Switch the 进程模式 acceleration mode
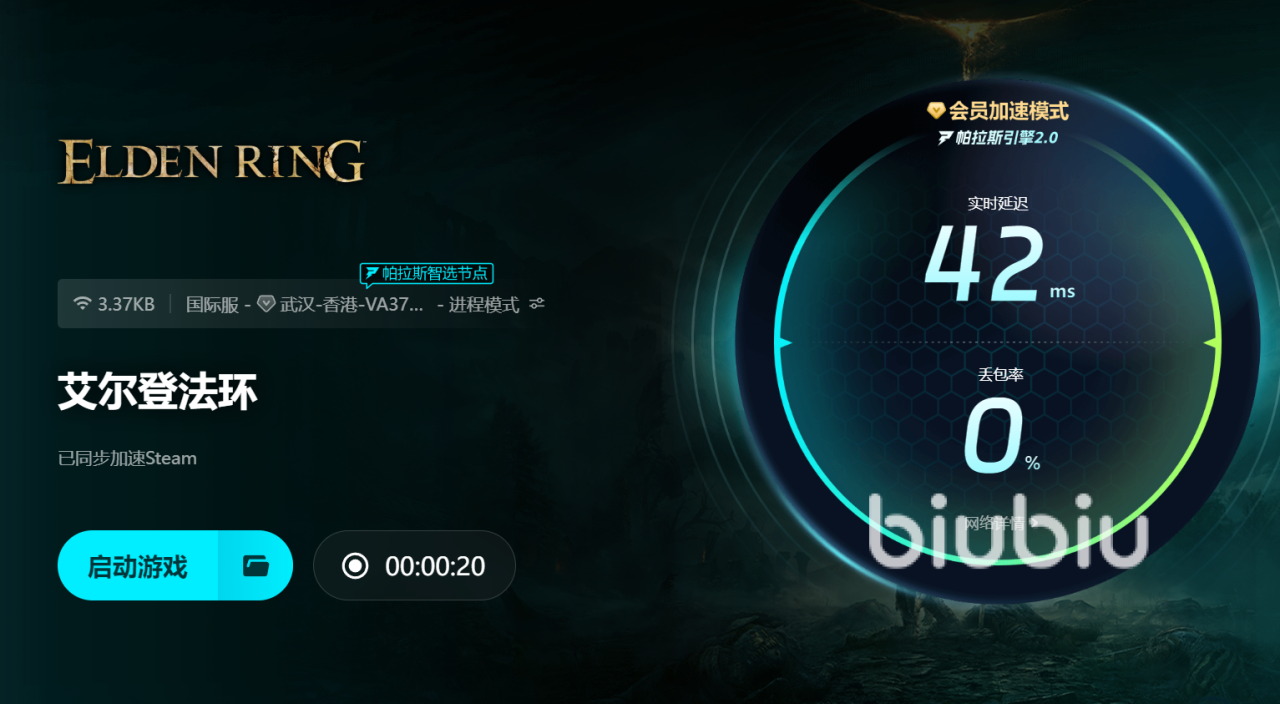1280x704 pixels. tap(484, 304)
